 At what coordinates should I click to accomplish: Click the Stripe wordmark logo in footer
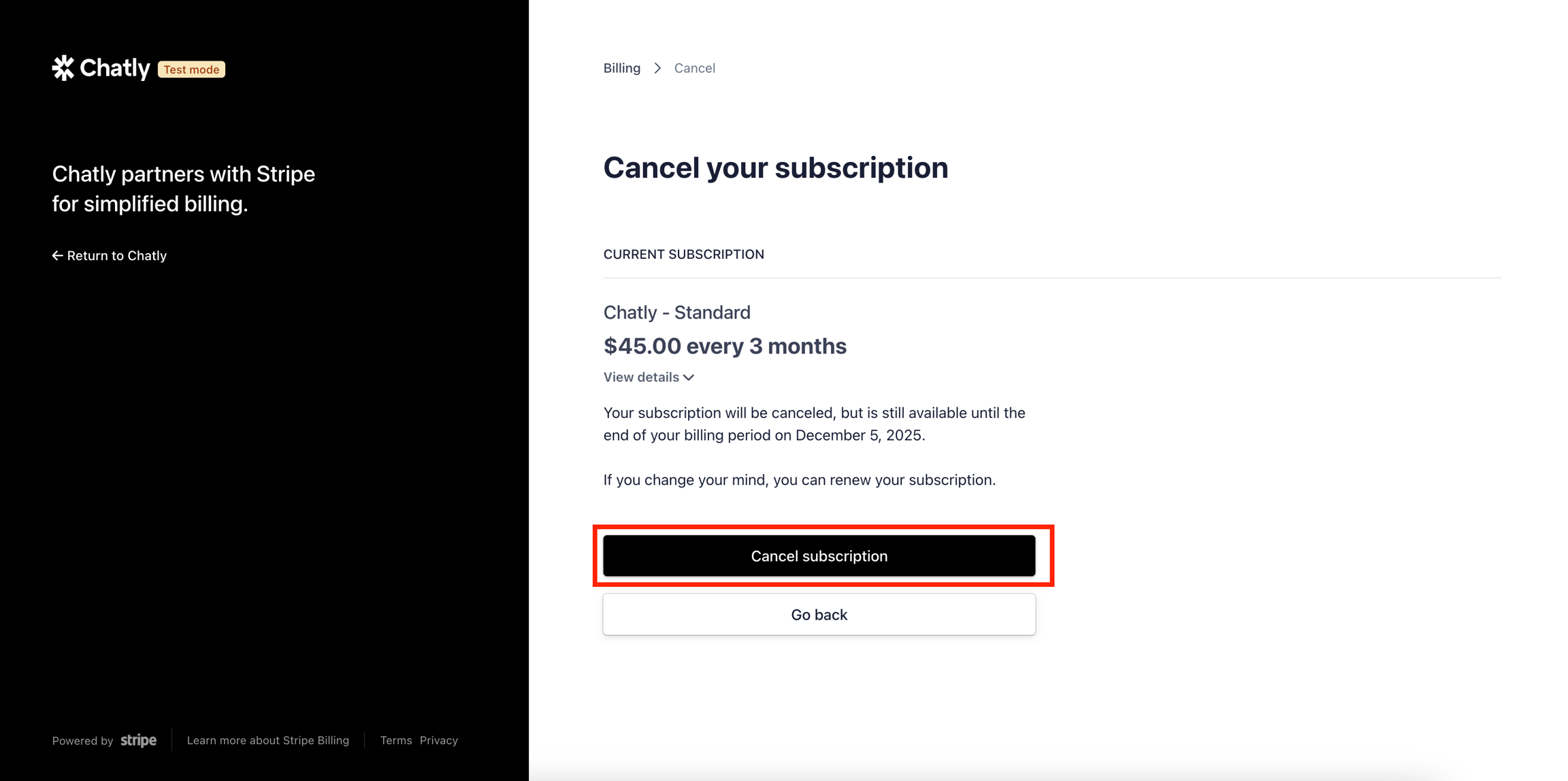tap(138, 740)
